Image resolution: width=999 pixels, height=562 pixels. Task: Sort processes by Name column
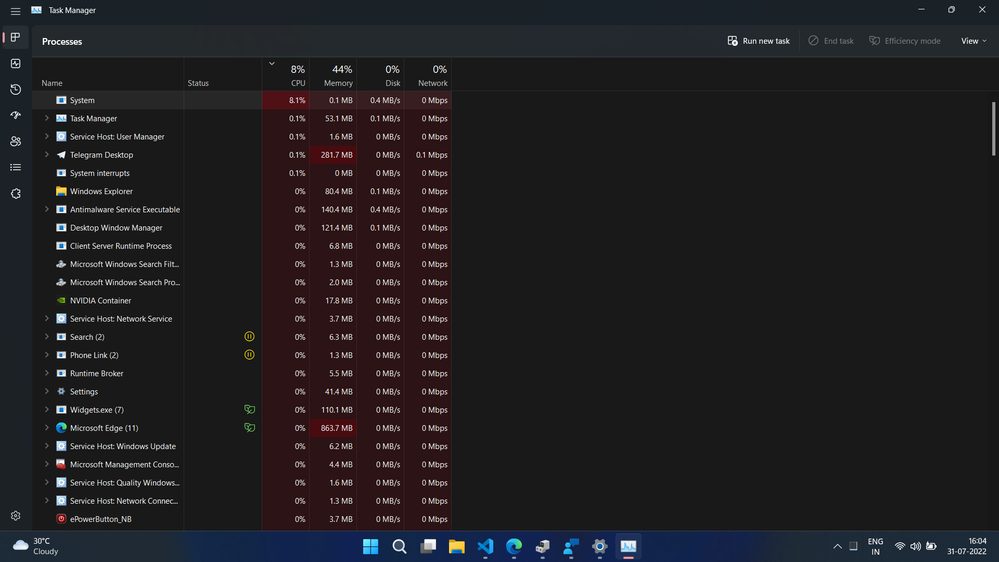(108, 75)
